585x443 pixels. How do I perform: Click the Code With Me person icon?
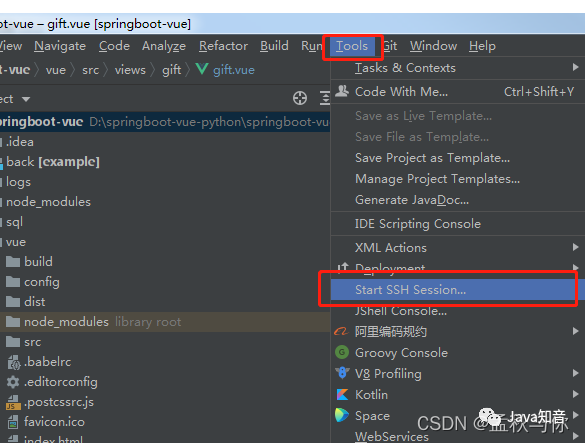pos(342,91)
